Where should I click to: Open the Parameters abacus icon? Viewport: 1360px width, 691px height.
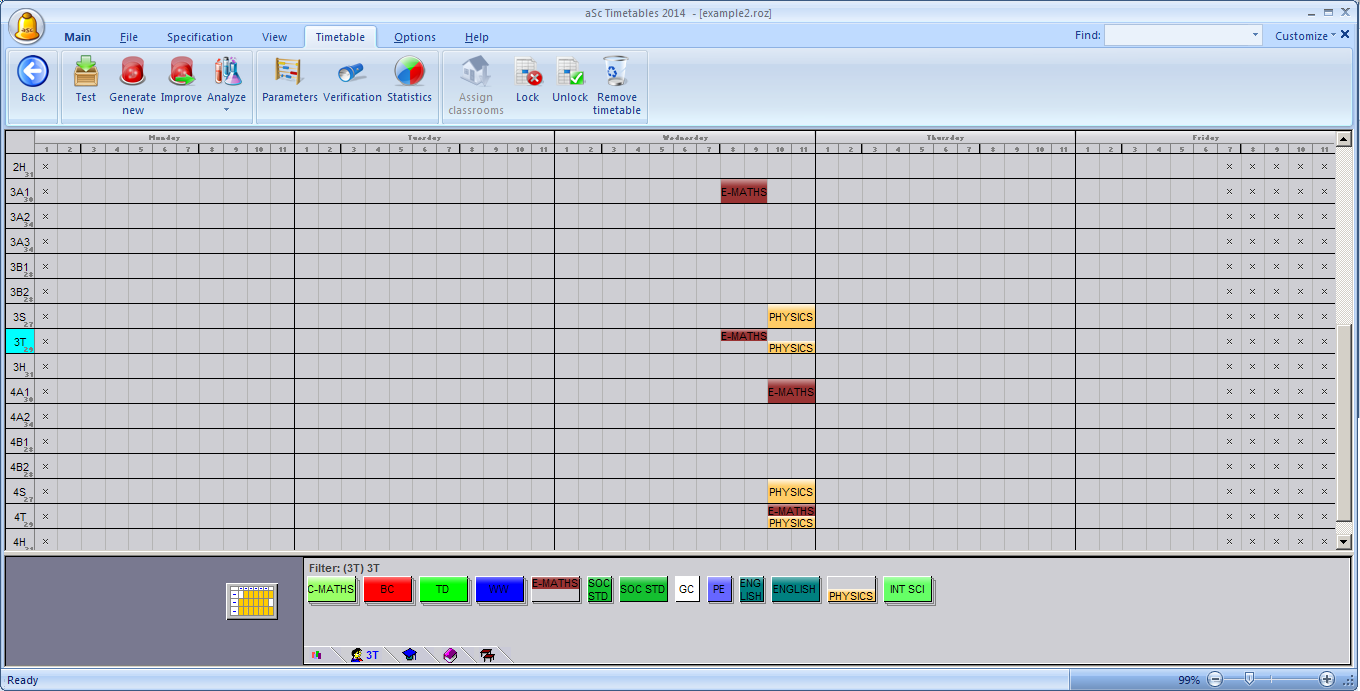[289, 73]
